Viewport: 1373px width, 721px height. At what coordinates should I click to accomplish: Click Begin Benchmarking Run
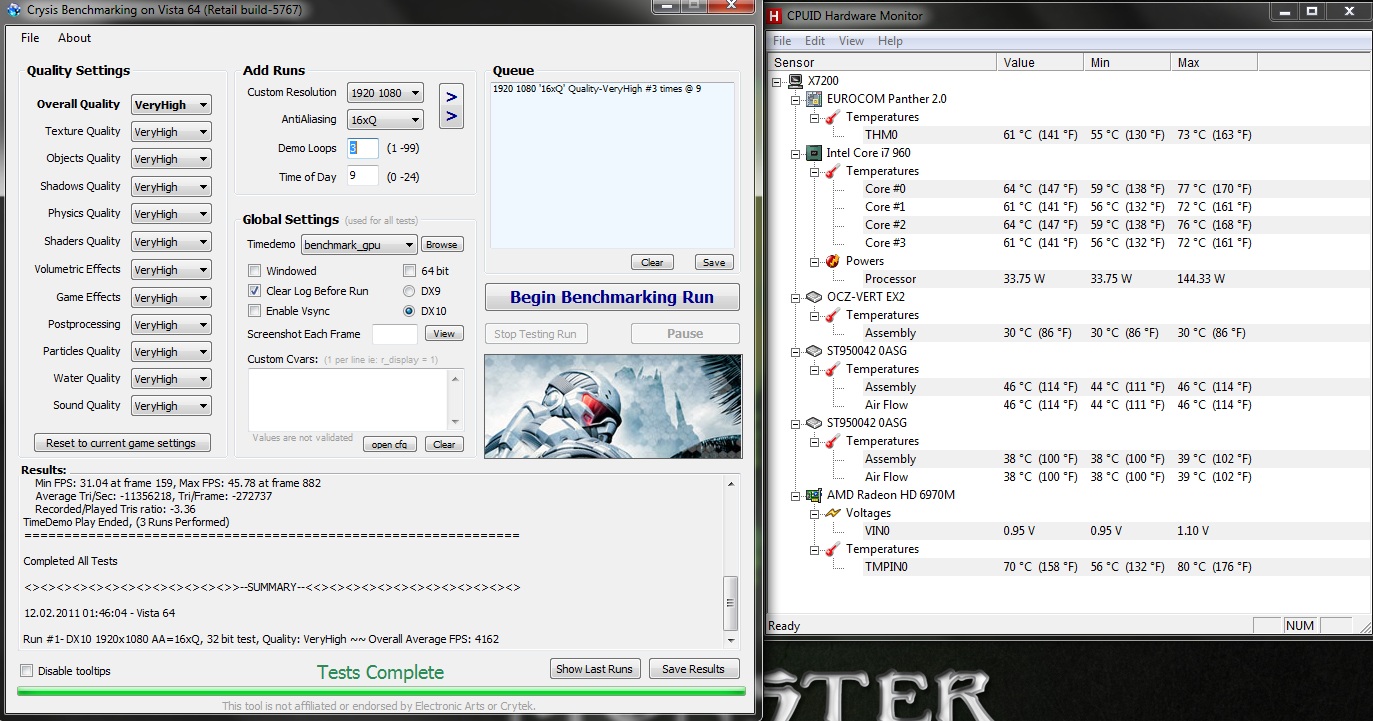click(x=612, y=297)
